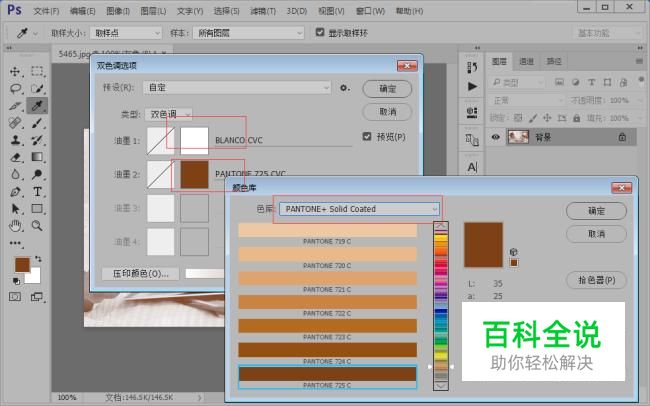Select the Eyedropper tool in the toolbox
Viewport: 650px width, 406px height.
pos(37,106)
